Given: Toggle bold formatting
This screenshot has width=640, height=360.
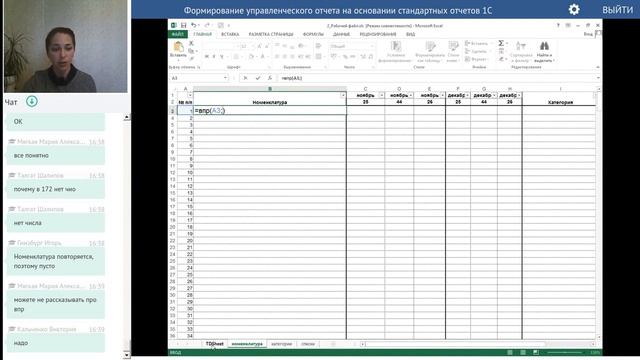Looking at the screenshot, I should (x=207, y=56).
